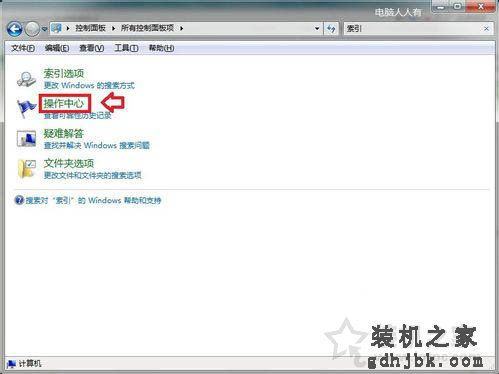This screenshot has height=374, width=499.
Task: Click the blue help question mark icon
Action: (19, 200)
